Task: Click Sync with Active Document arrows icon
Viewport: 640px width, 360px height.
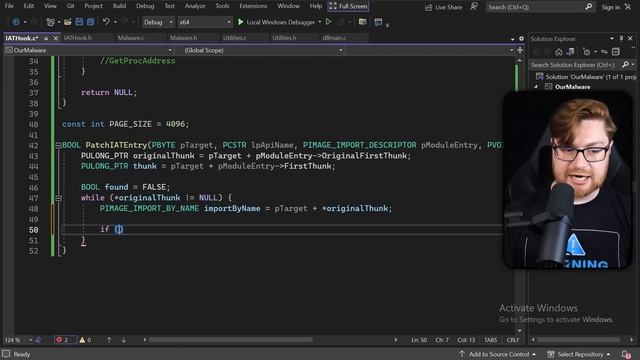Action: [x=604, y=52]
